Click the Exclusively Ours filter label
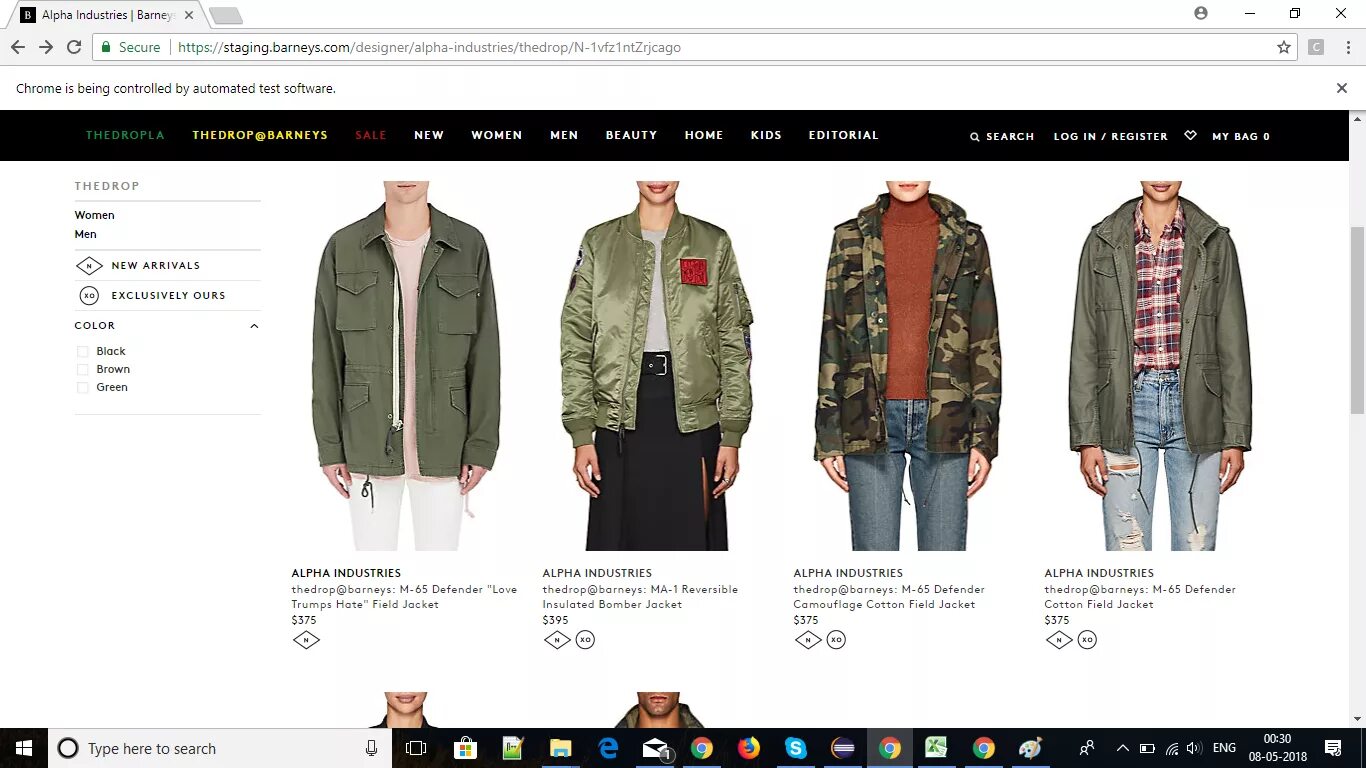The height and width of the screenshot is (768, 1366). (168, 295)
